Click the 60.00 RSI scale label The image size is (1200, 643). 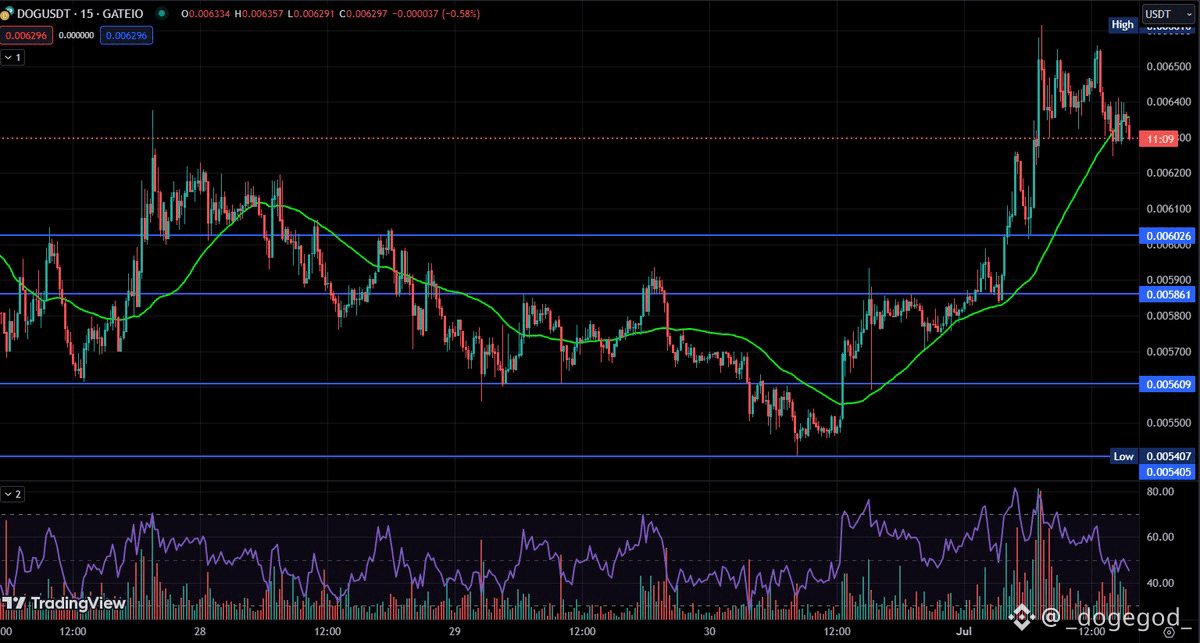(x=1160, y=537)
